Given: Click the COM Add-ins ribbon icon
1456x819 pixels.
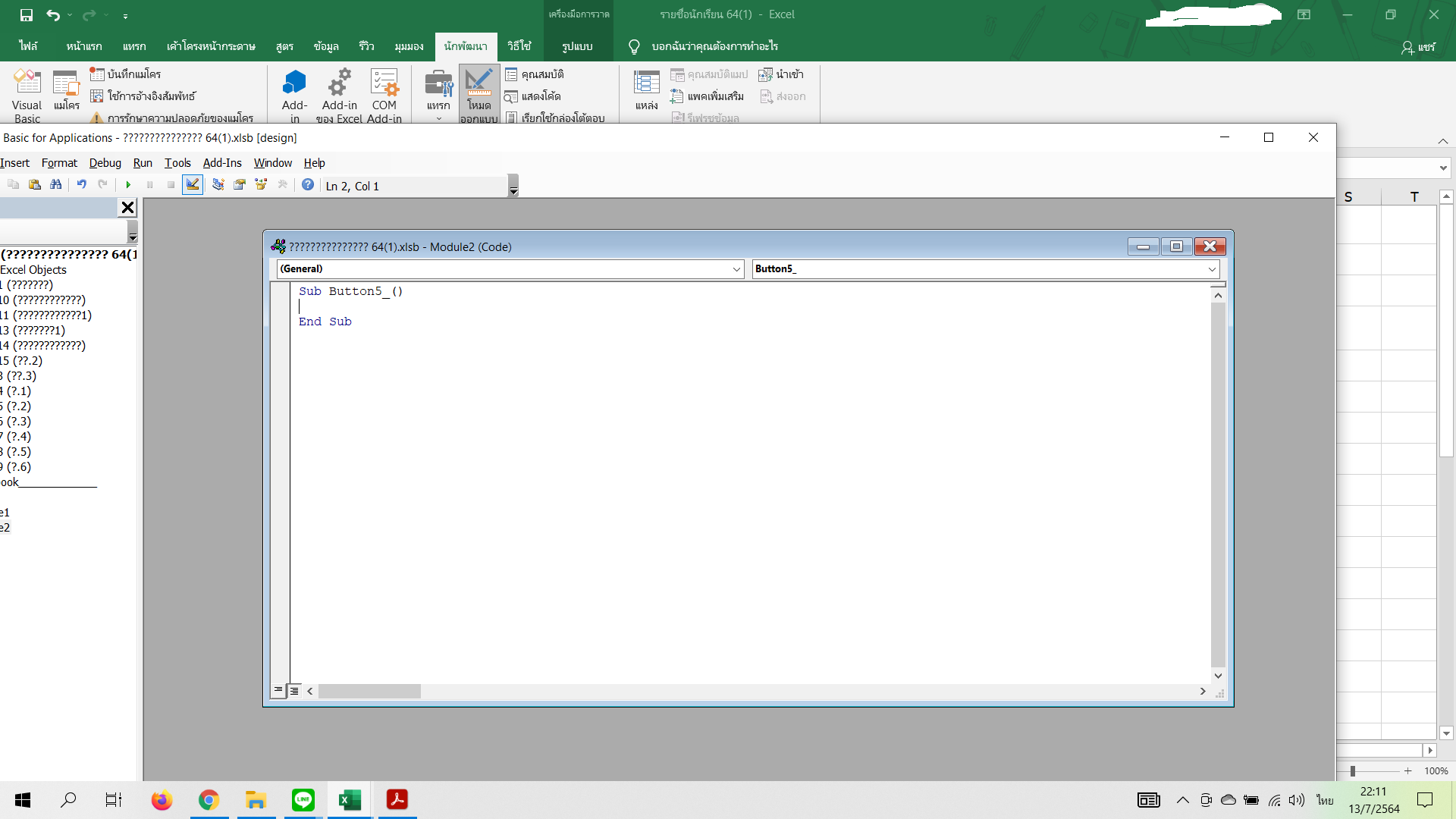Looking at the screenshot, I should (x=384, y=95).
